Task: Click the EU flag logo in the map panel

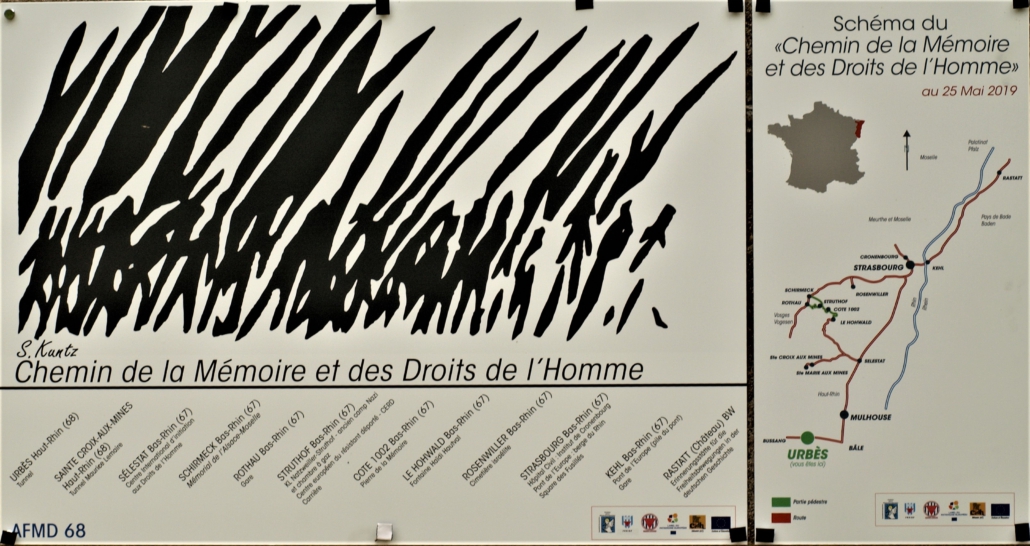Action: click(1000, 510)
